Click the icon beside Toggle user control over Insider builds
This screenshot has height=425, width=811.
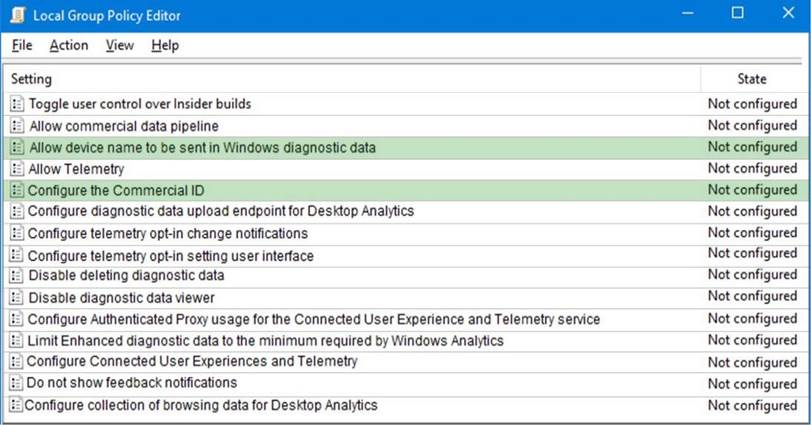[17, 104]
